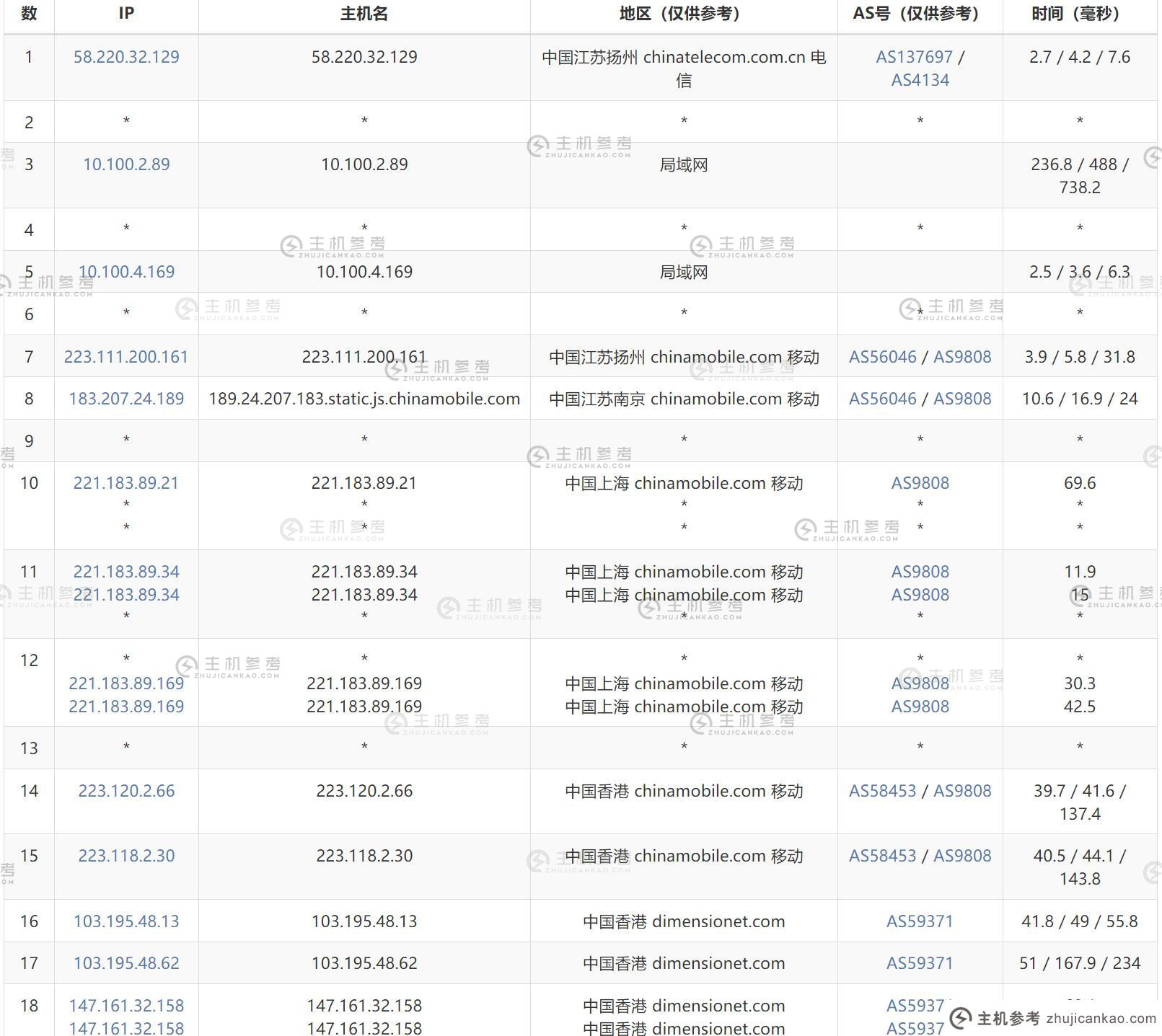The width and height of the screenshot is (1162, 1036).
Task: Open AS56046 link in hop 7 row
Action: [883, 357]
